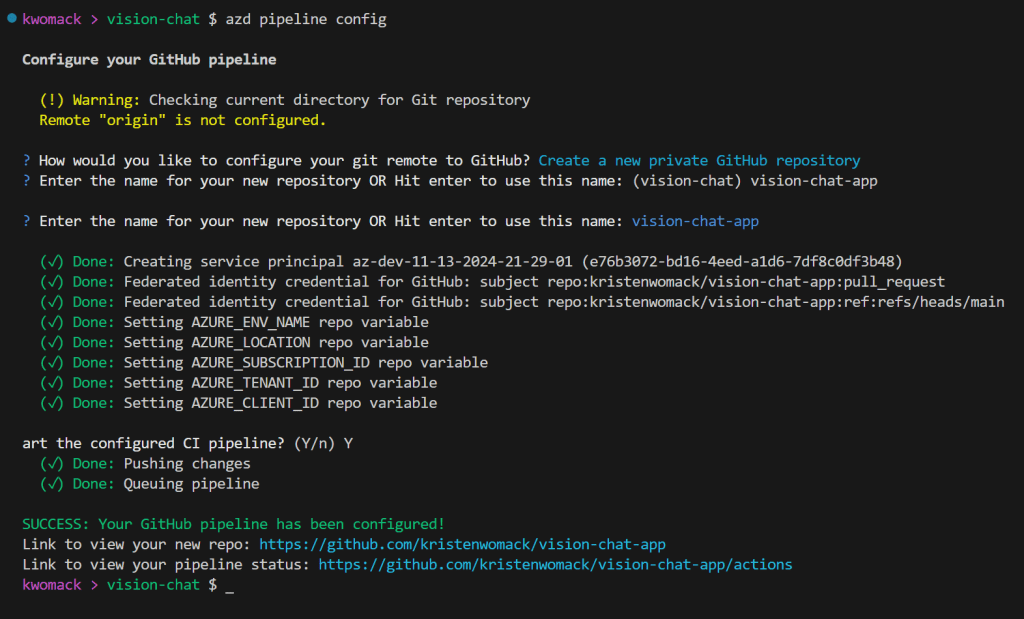The height and width of the screenshot is (619, 1024).
Task: Click 'Setting AZURE_SUBSCRIPTION_ID repo variable' line
Action: [264, 363]
